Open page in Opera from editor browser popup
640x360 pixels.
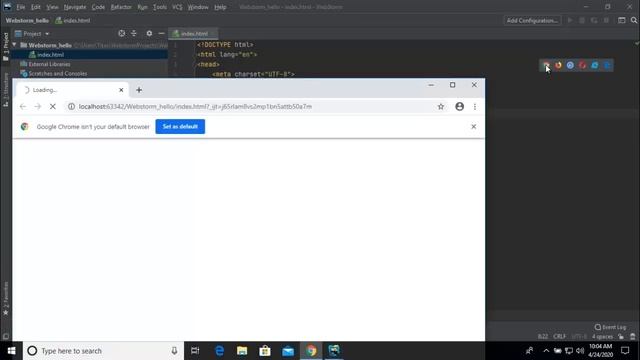582,65
